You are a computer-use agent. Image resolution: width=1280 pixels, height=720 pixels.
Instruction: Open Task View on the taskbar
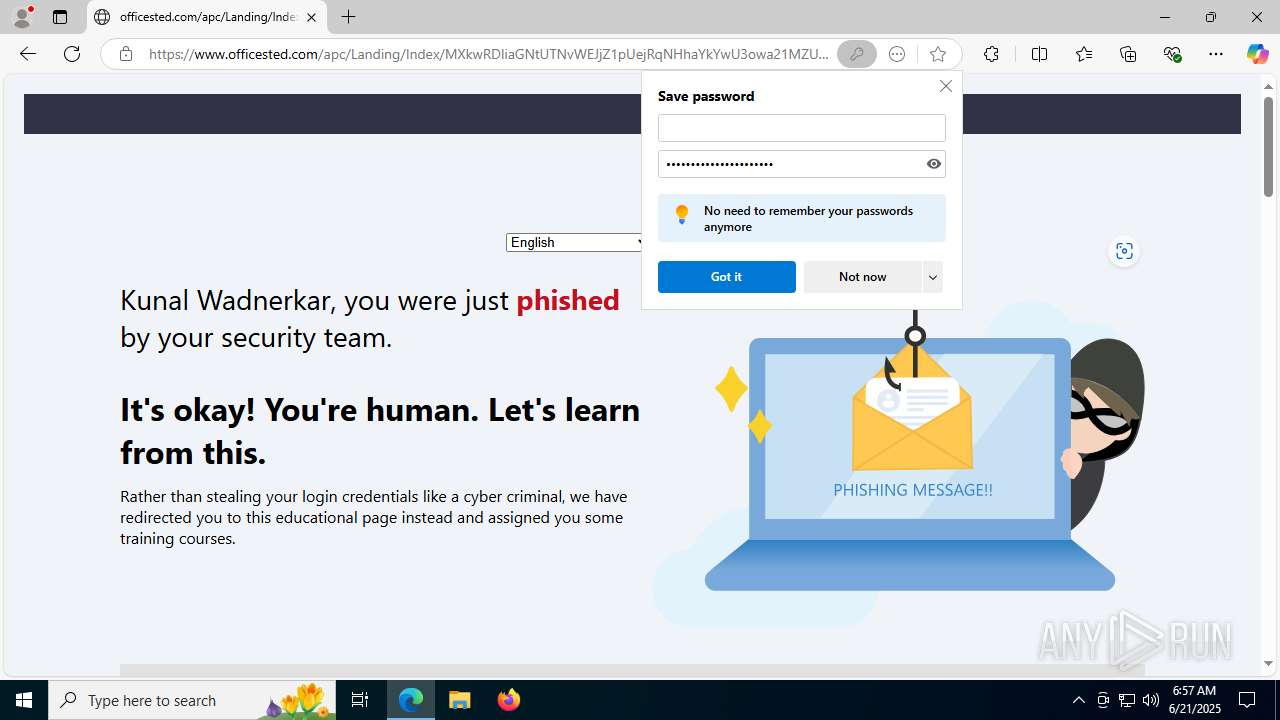coord(360,700)
